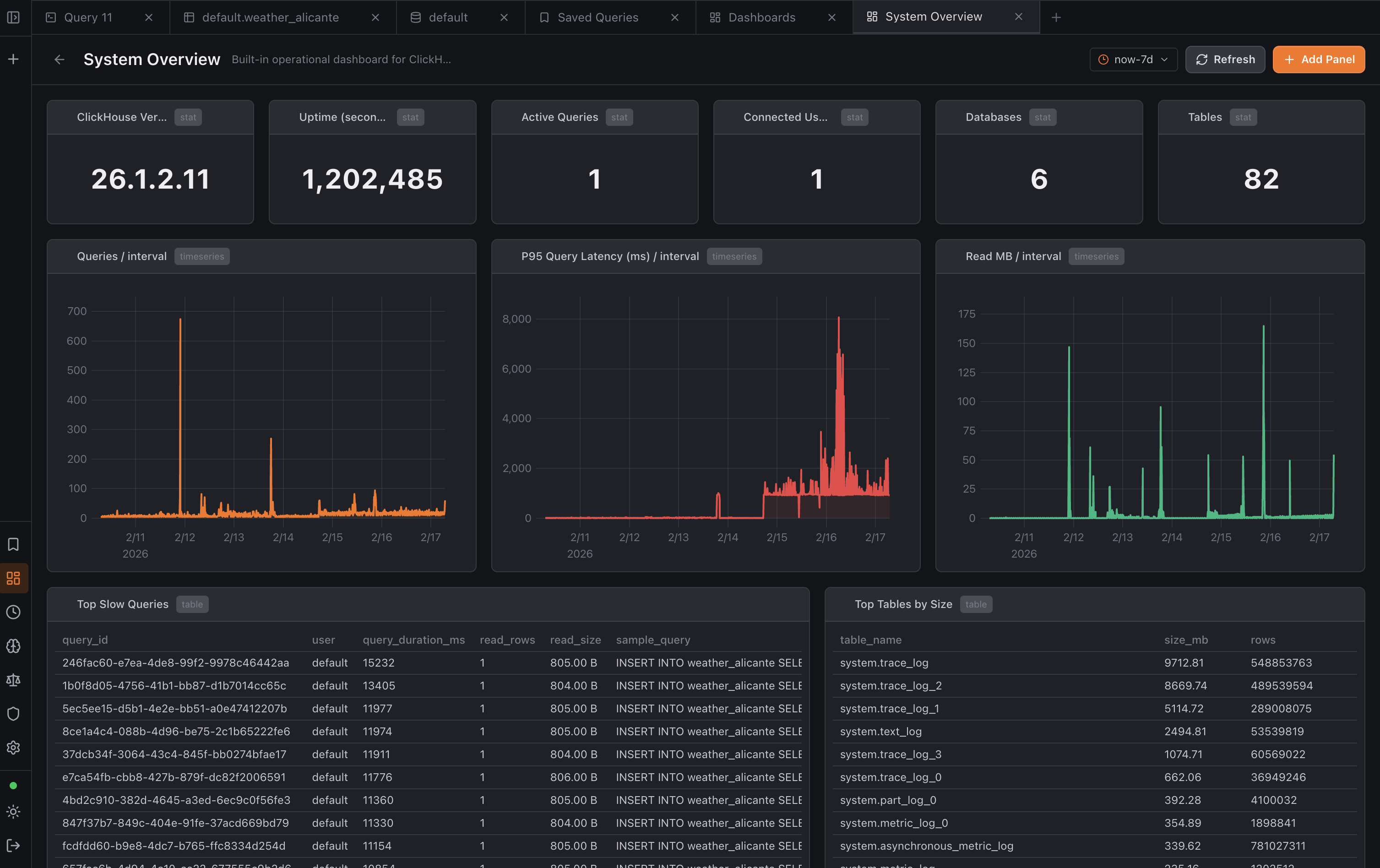Click the Add Panel button
Screen dimensions: 1380x868
(x=1318, y=59)
